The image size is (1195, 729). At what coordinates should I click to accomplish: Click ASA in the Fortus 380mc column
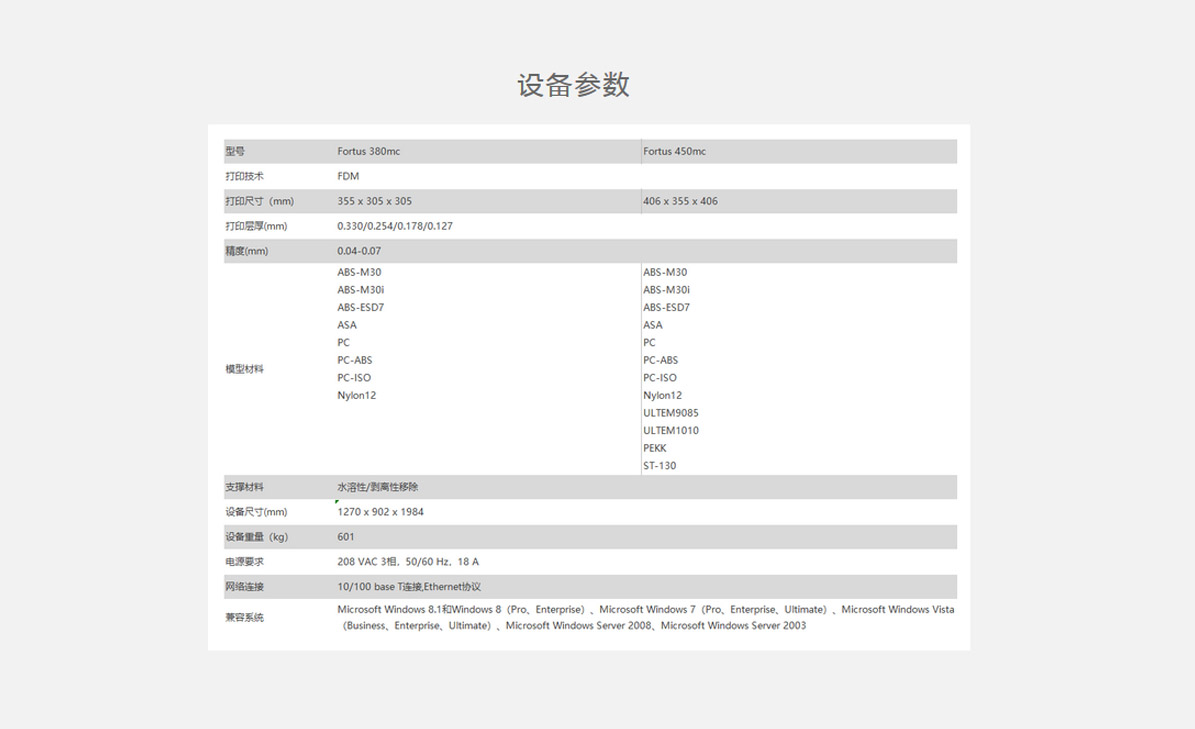coord(347,325)
